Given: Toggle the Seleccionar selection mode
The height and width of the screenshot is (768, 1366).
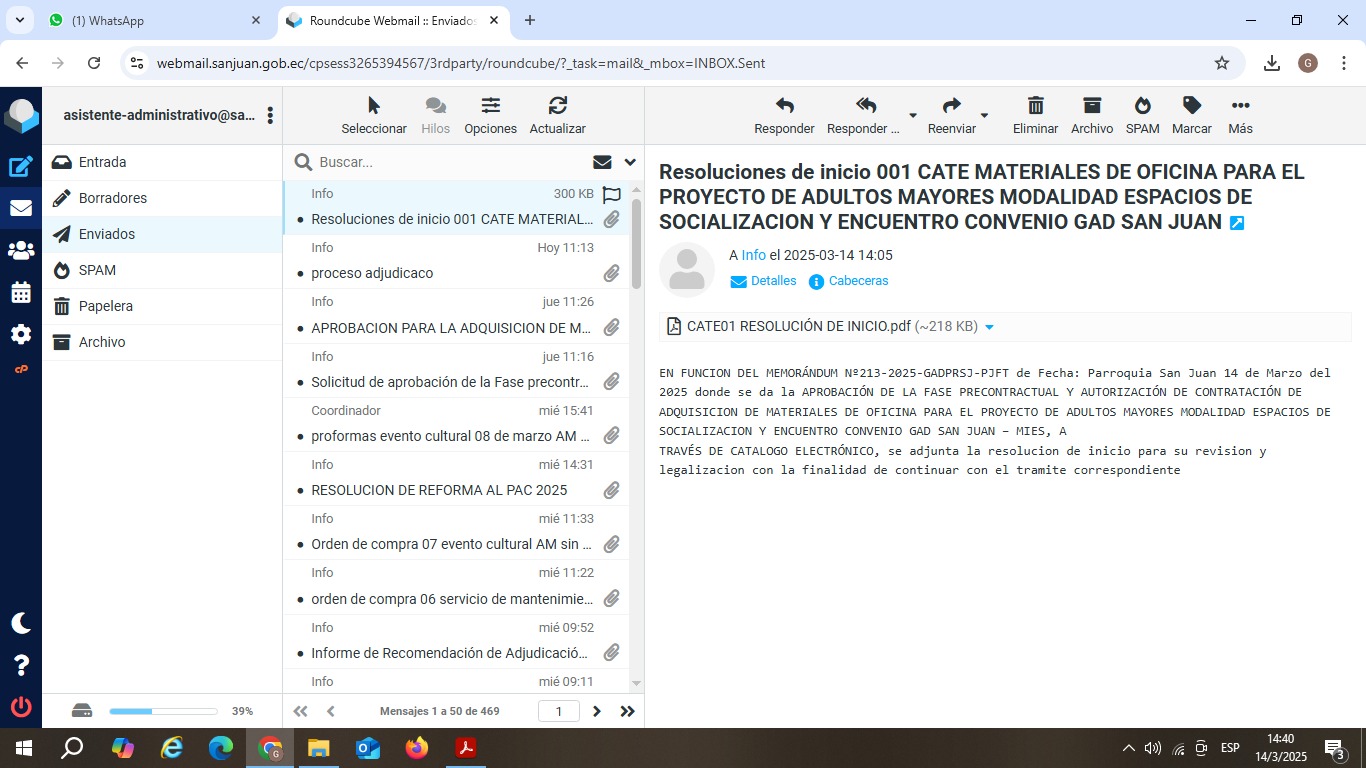Looking at the screenshot, I should tap(374, 115).
